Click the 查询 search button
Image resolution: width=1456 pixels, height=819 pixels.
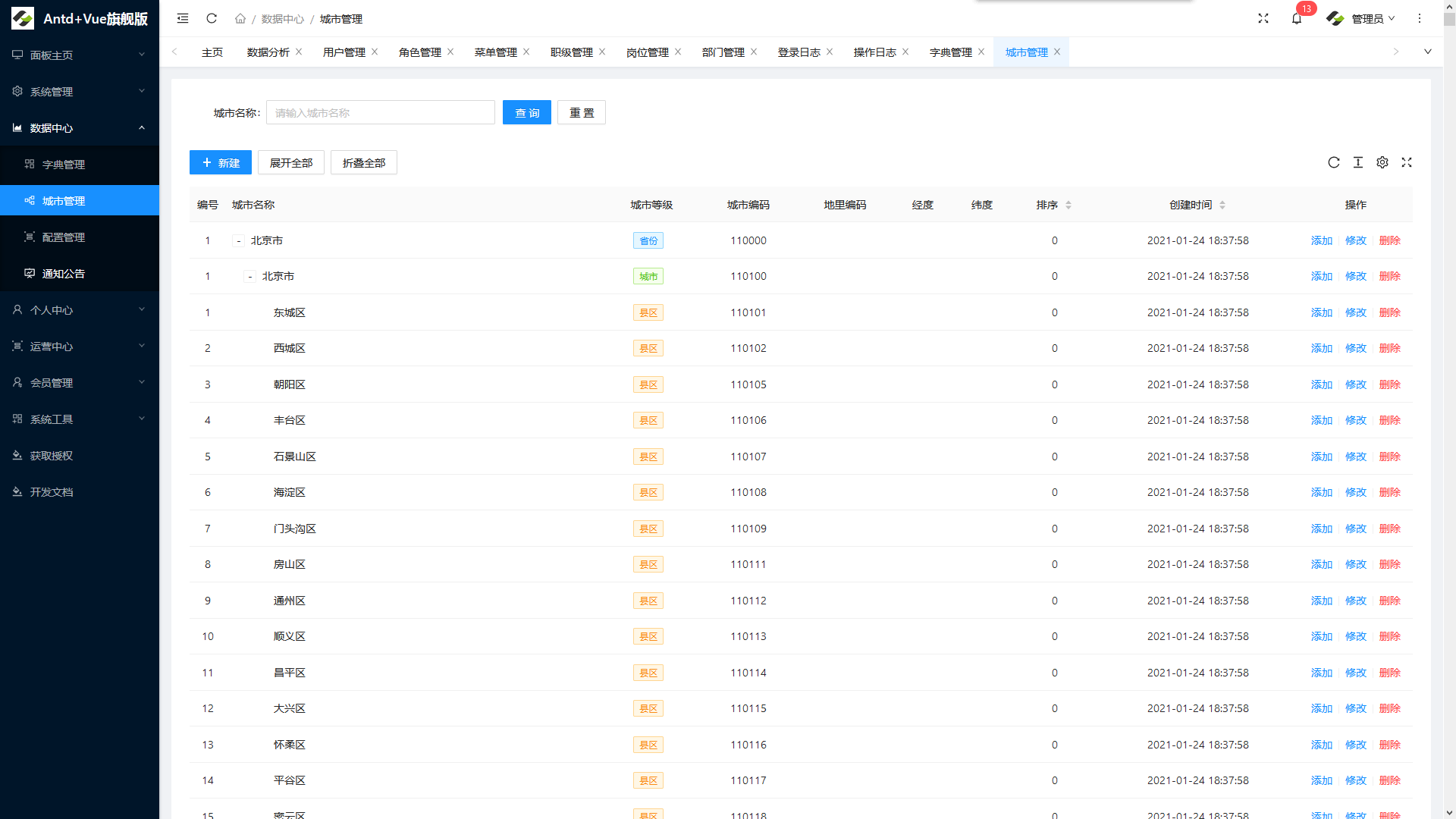[527, 113]
